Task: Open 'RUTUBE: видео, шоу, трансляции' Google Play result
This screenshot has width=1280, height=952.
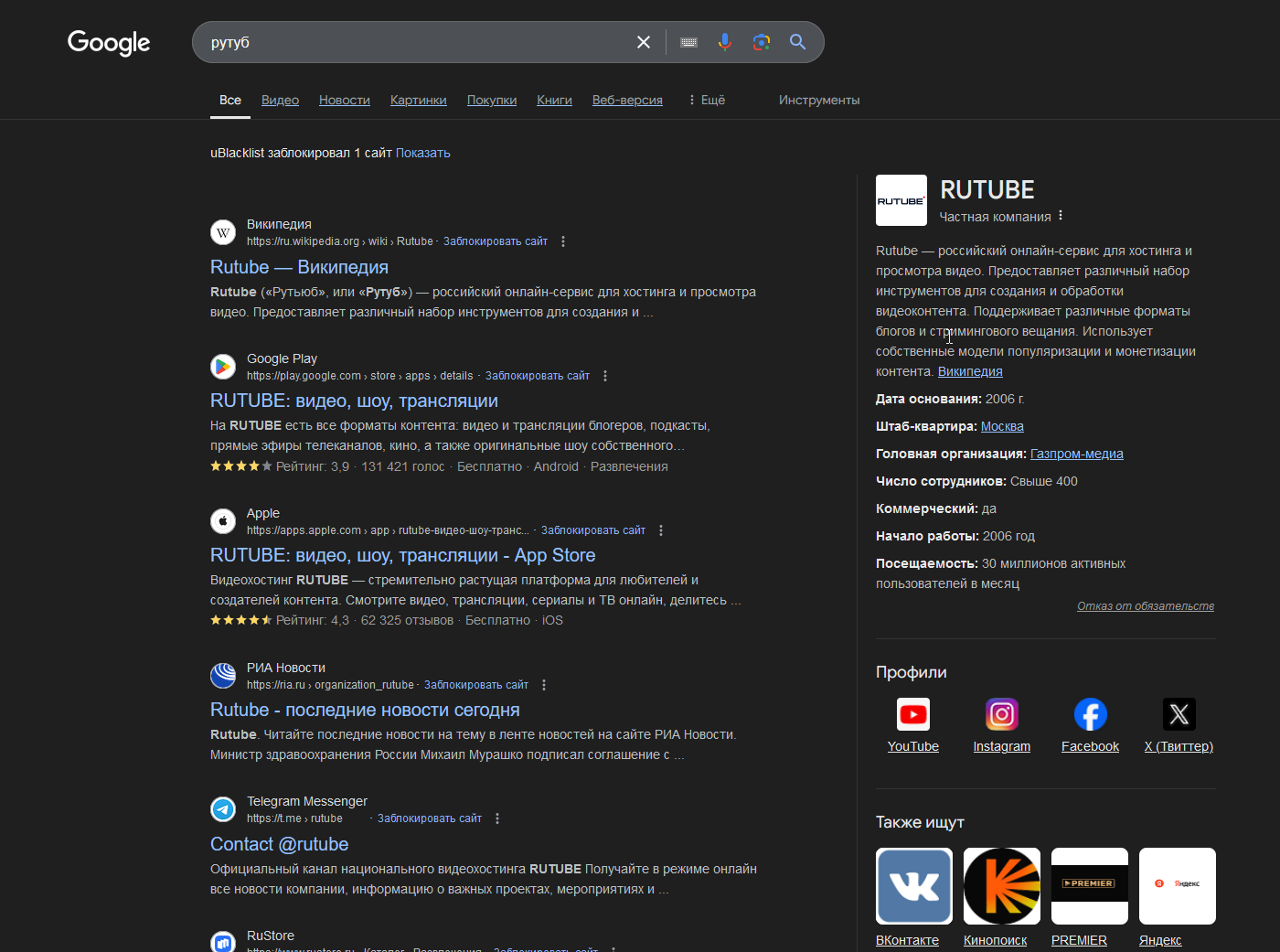Action: [x=354, y=401]
